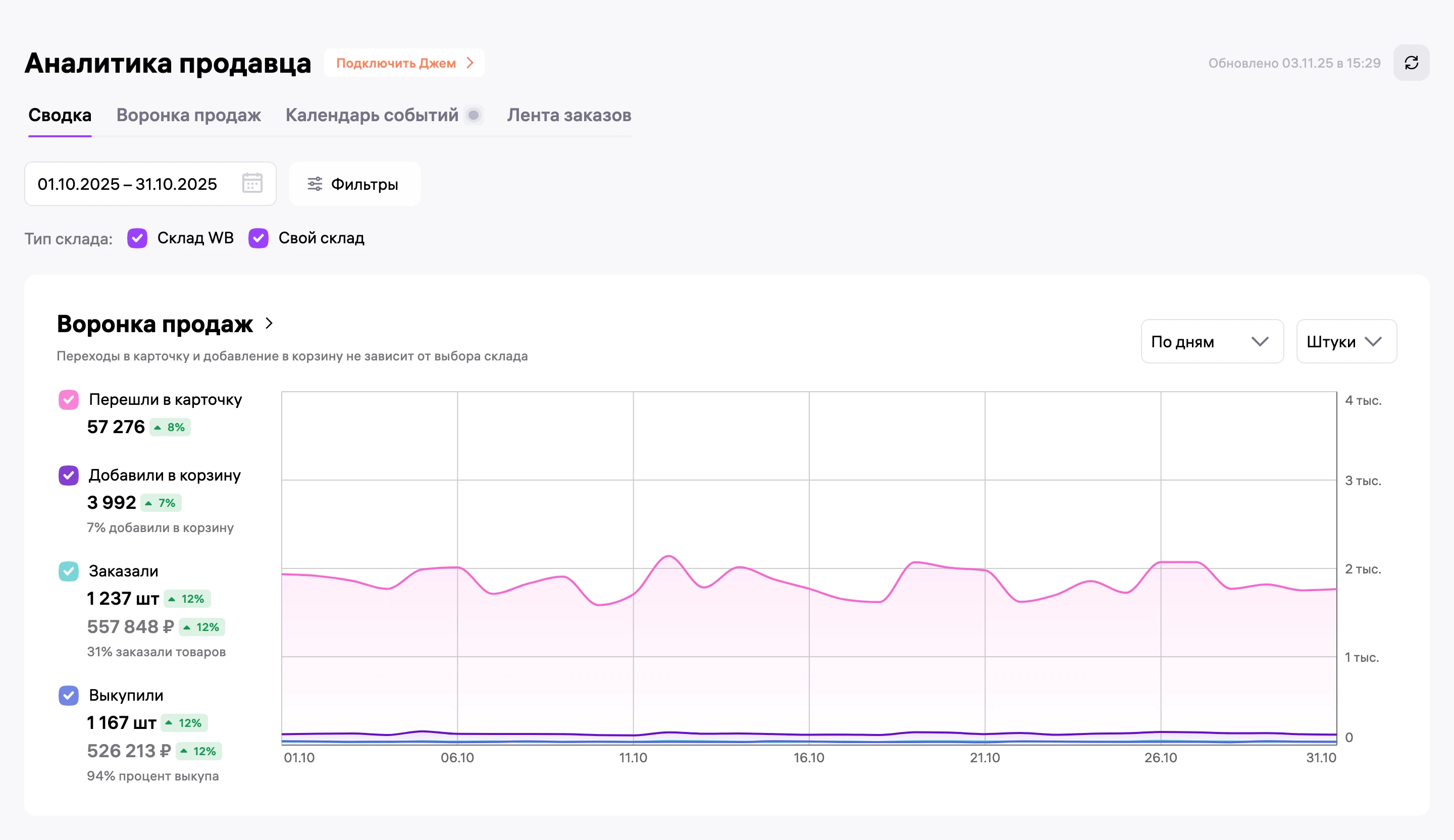
Task: Click the Подключить Джем button
Action: pos(404,63)
